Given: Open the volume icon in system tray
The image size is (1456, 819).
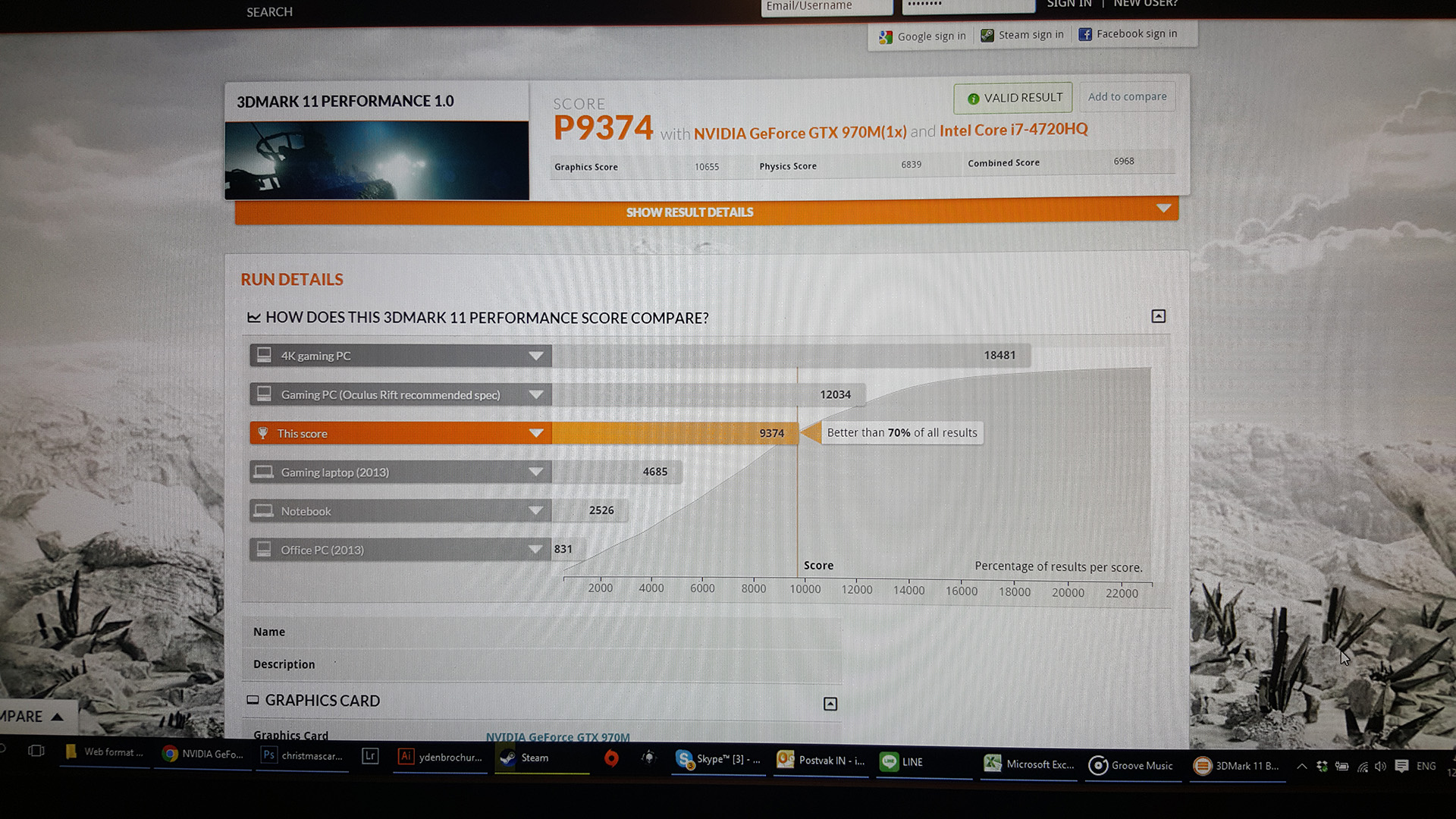Looking at the screenshot, I should click(x=1380, y=767).
